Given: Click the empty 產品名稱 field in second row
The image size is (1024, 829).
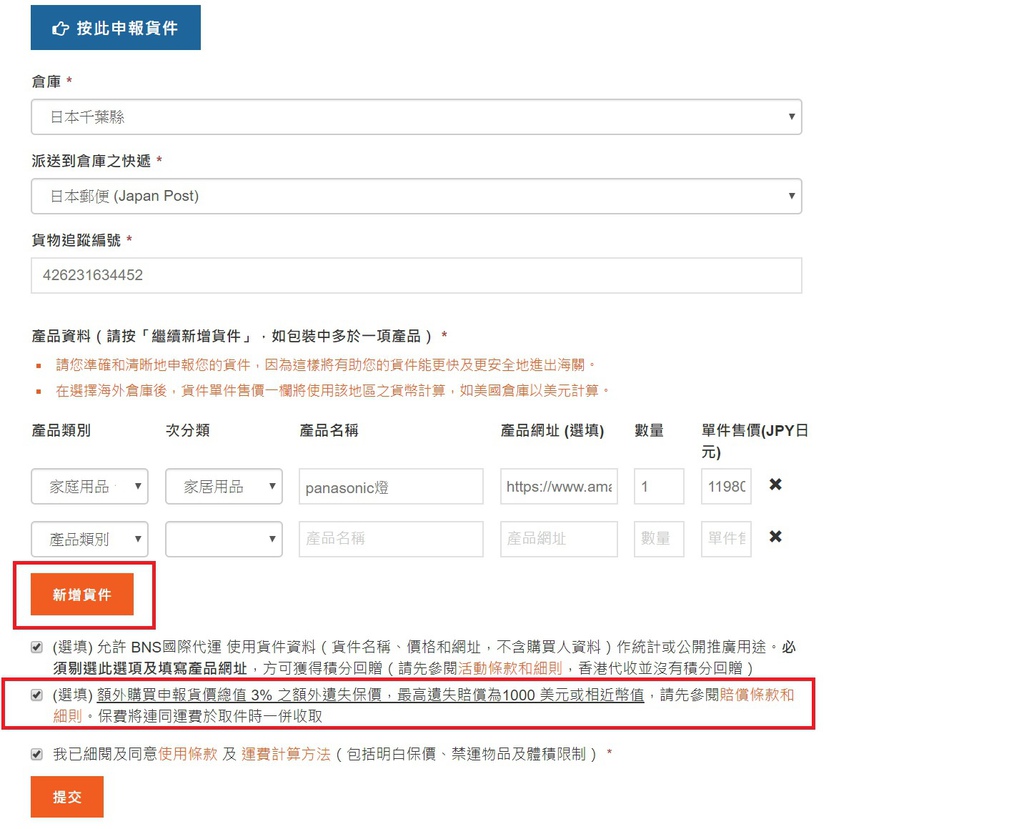Looking at the screenshot, I should coord(390,538).
